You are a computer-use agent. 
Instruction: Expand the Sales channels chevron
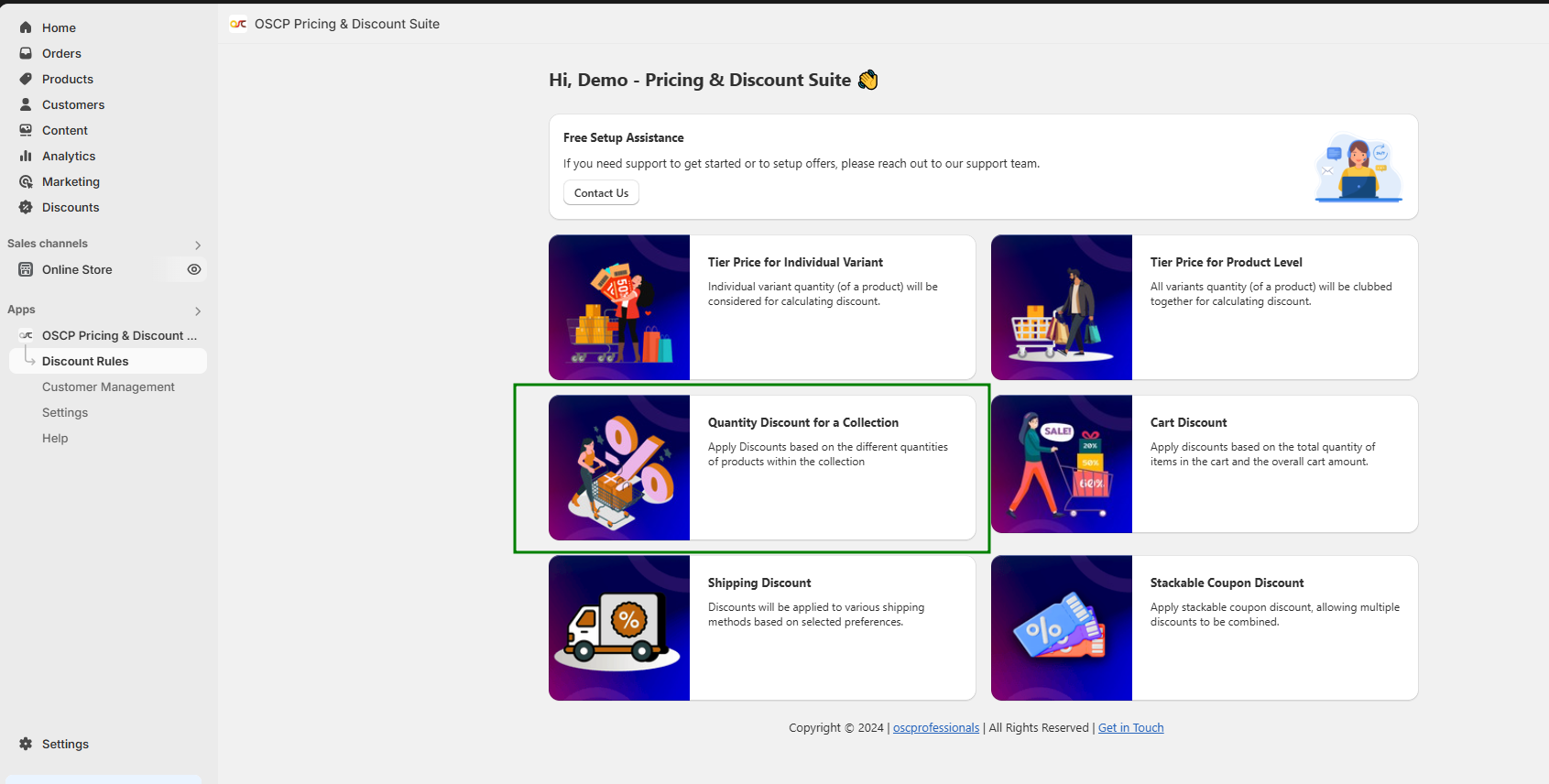[x=198, y=245]
